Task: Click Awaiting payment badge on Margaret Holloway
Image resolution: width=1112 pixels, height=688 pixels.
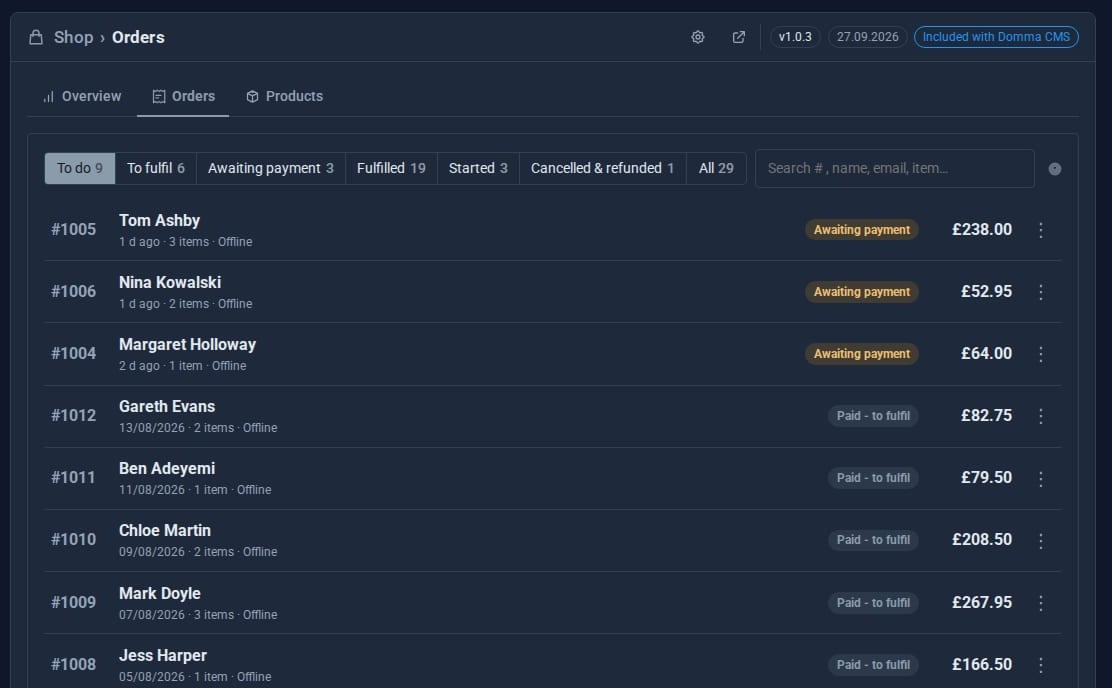Action: pos(862,354)
